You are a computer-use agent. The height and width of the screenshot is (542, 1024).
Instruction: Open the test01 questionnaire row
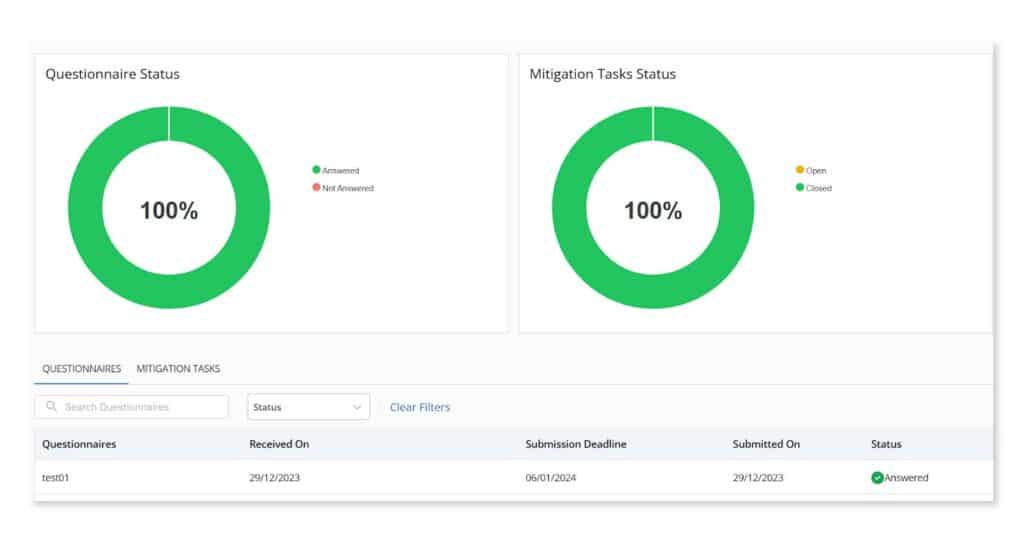[x=514, y=477]
